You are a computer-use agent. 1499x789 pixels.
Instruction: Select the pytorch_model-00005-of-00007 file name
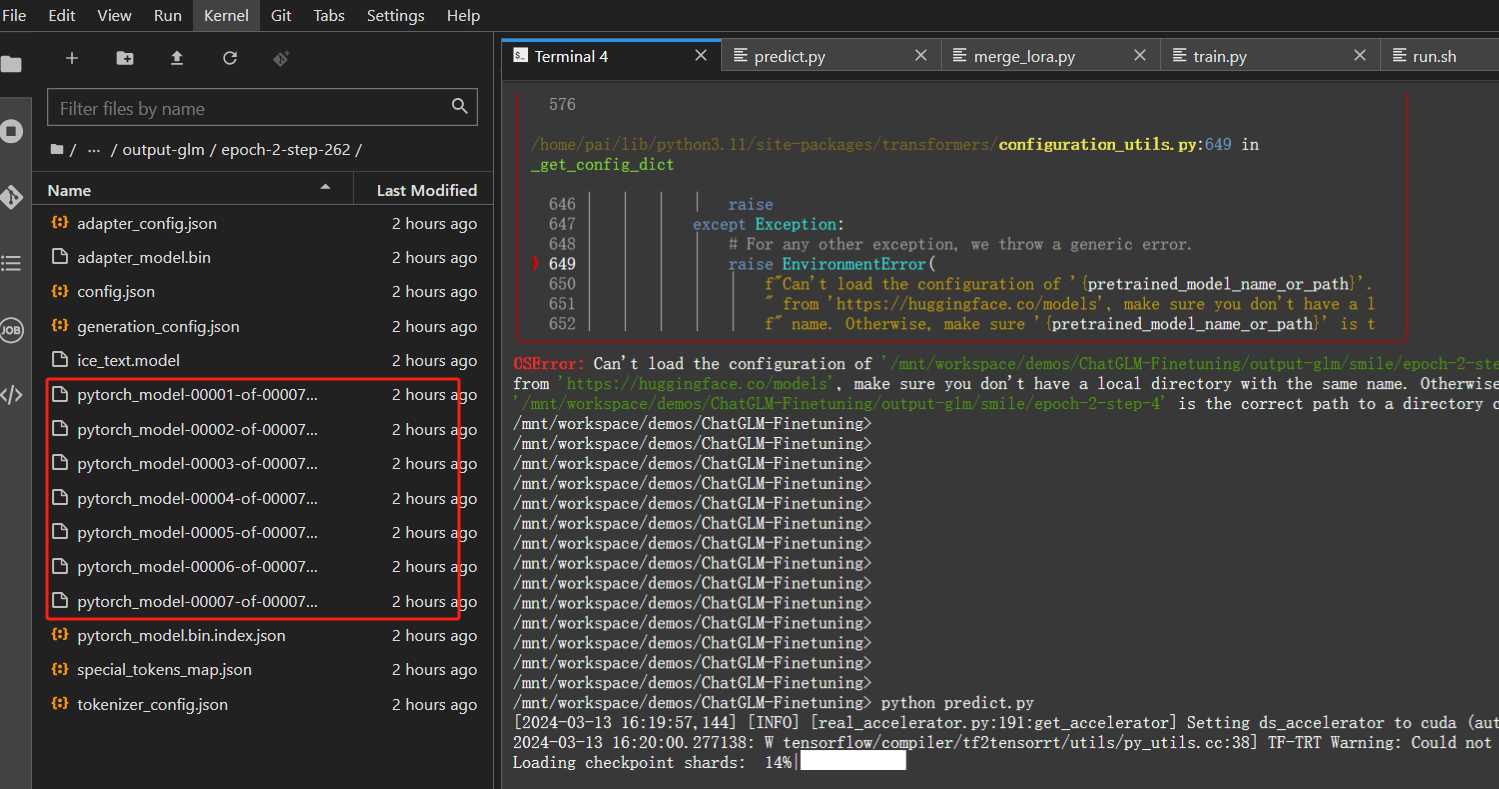coord(198,532)
